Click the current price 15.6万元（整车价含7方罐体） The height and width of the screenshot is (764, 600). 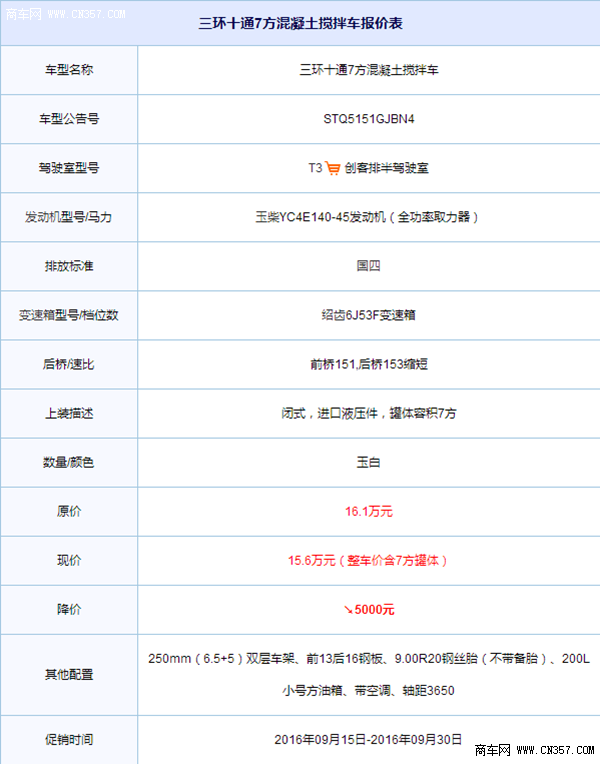click(368, 561)
